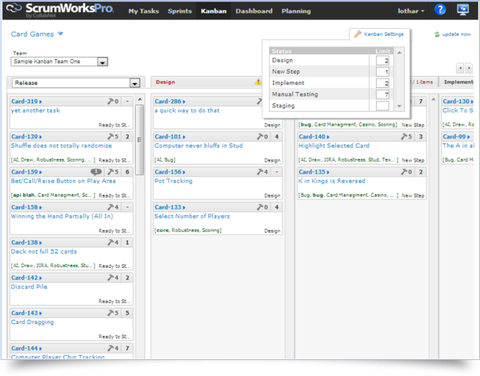The width and height of the screenshot is (480, 376).
Task: Expand the Card Games product dropdown arrow
Action: coord(60,34)
